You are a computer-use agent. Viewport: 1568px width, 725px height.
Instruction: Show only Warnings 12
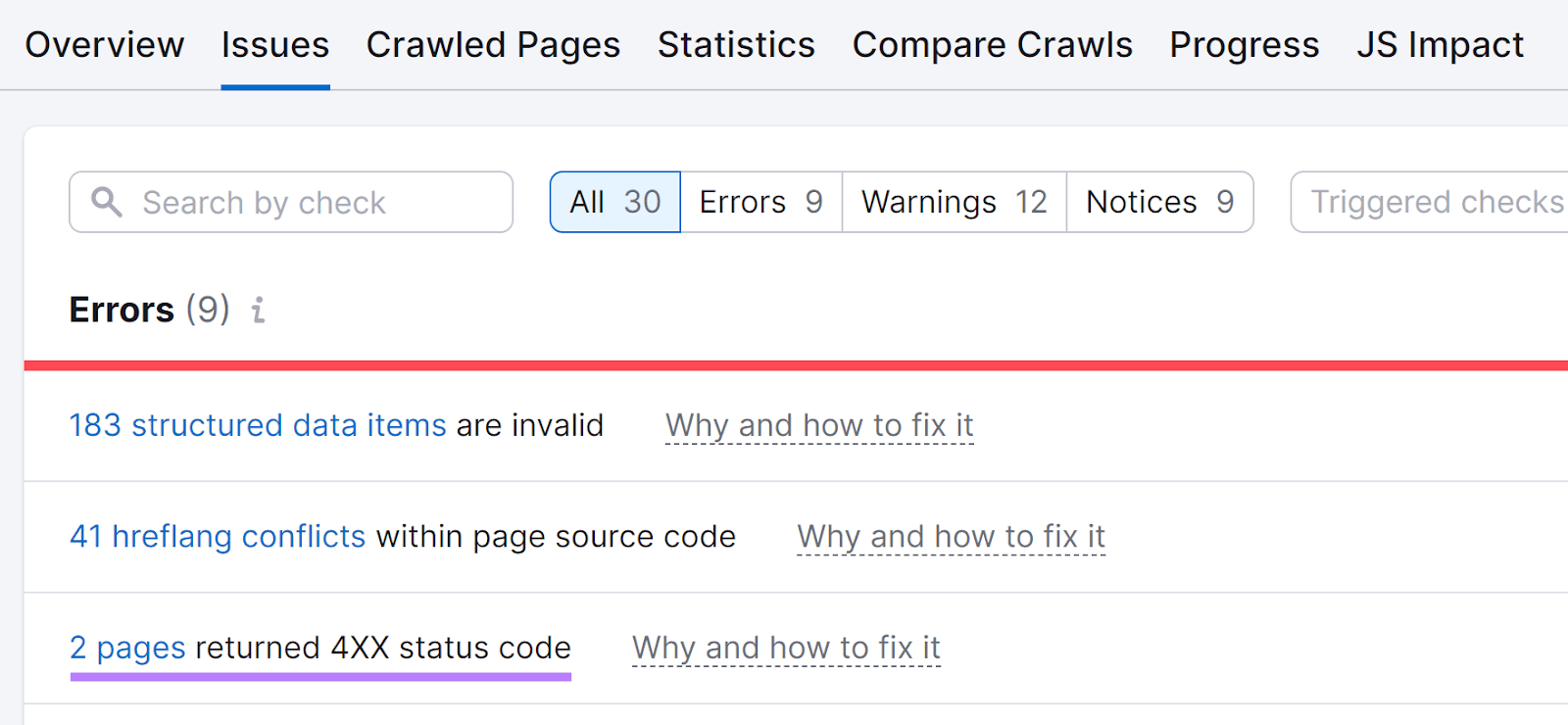coord(954,203)
